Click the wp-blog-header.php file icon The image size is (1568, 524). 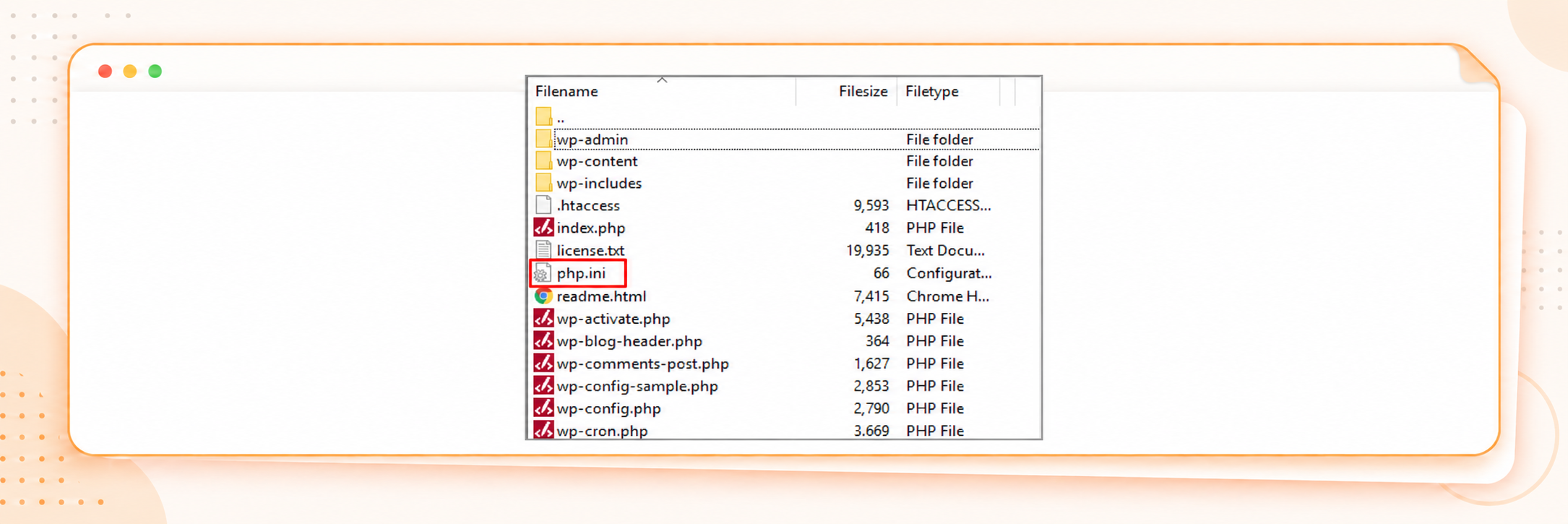tap(544, 340)
